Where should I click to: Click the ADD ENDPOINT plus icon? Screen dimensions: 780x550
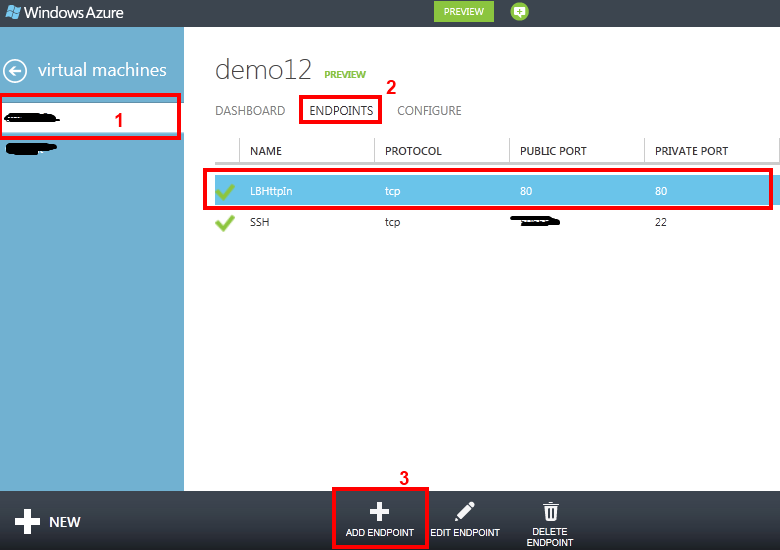pyautogui.click(x=380, y=511)
